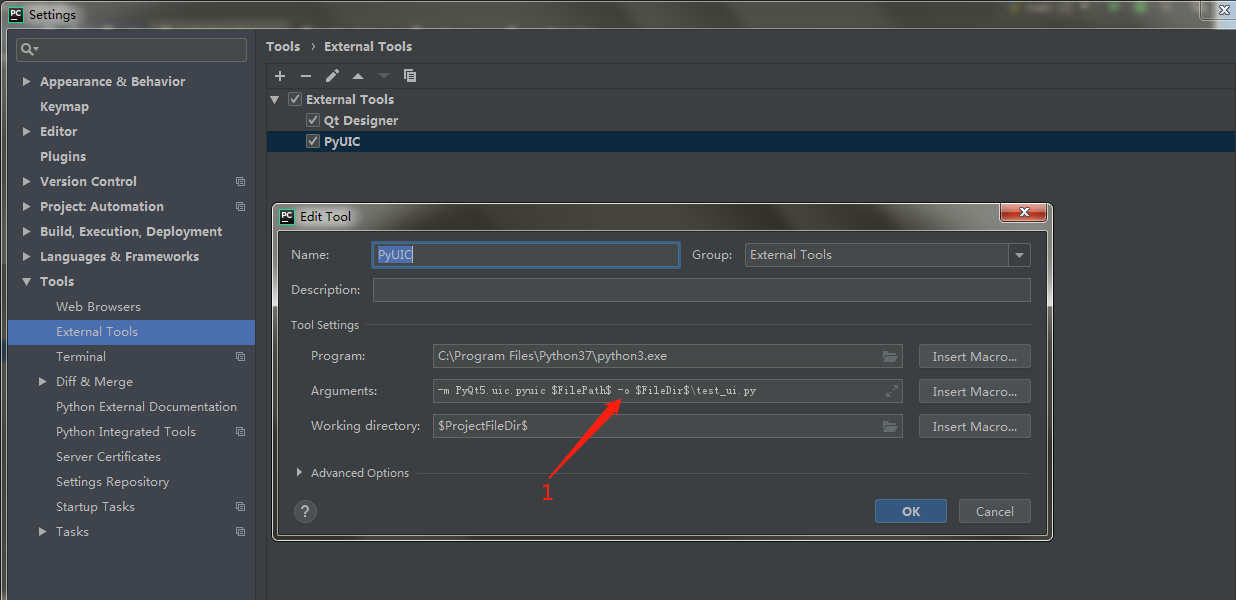Screen dimensions: 1236x600
Task: Select External Tools in sidebar
Action: click(131, 332)
